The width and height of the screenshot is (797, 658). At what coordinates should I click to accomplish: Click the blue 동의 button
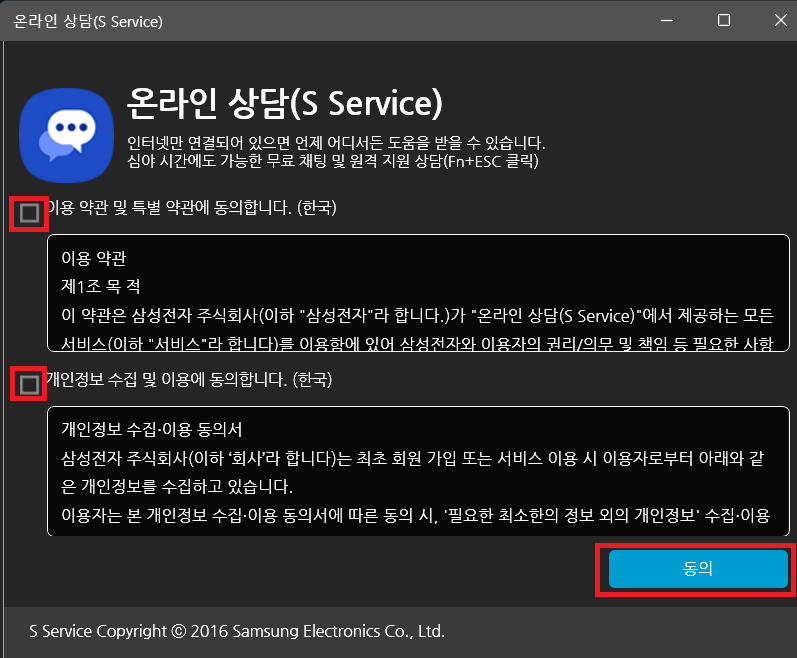pos(698,569)
